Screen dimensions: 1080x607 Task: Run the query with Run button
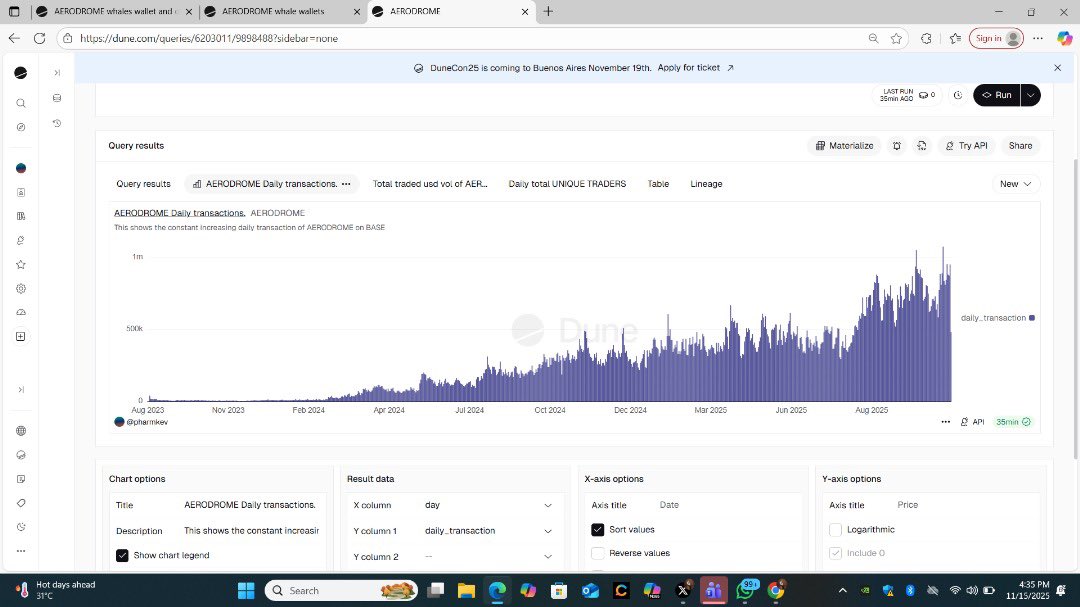coord(997,95)
